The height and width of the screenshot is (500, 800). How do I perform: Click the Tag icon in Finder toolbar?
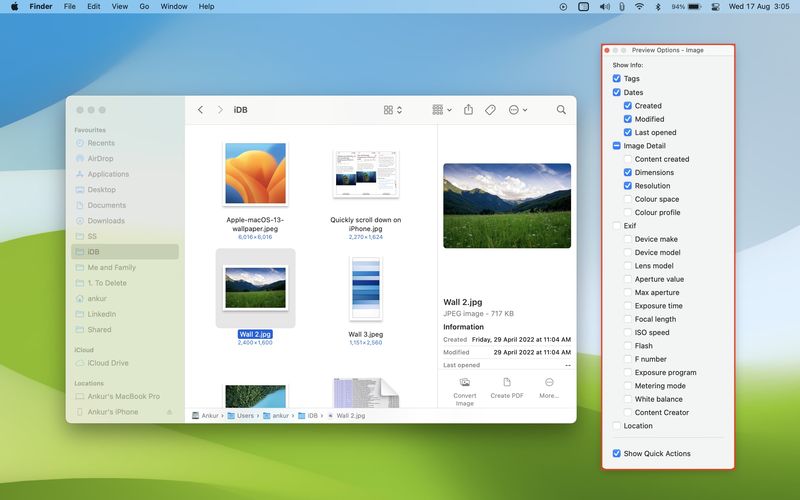pyautogui.click(x=490, y=110)
